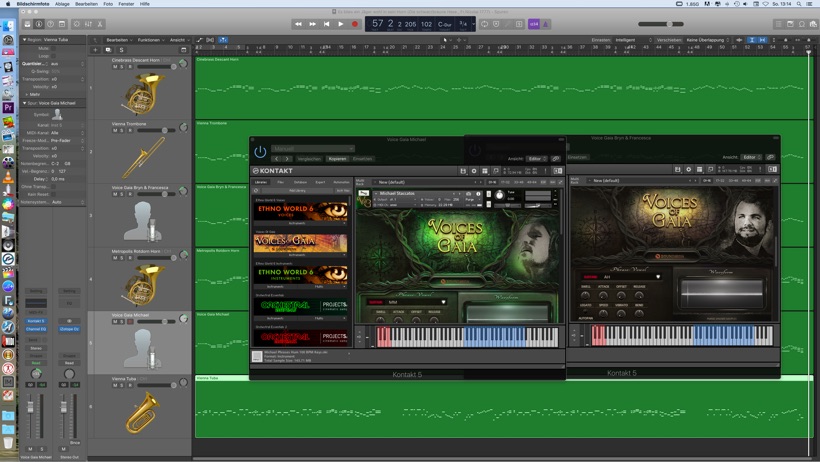Image resolution: width=820 pixels, height=462 pixels.
Task: Open the Library button in Logic toolbar
Action: (27, 24)
